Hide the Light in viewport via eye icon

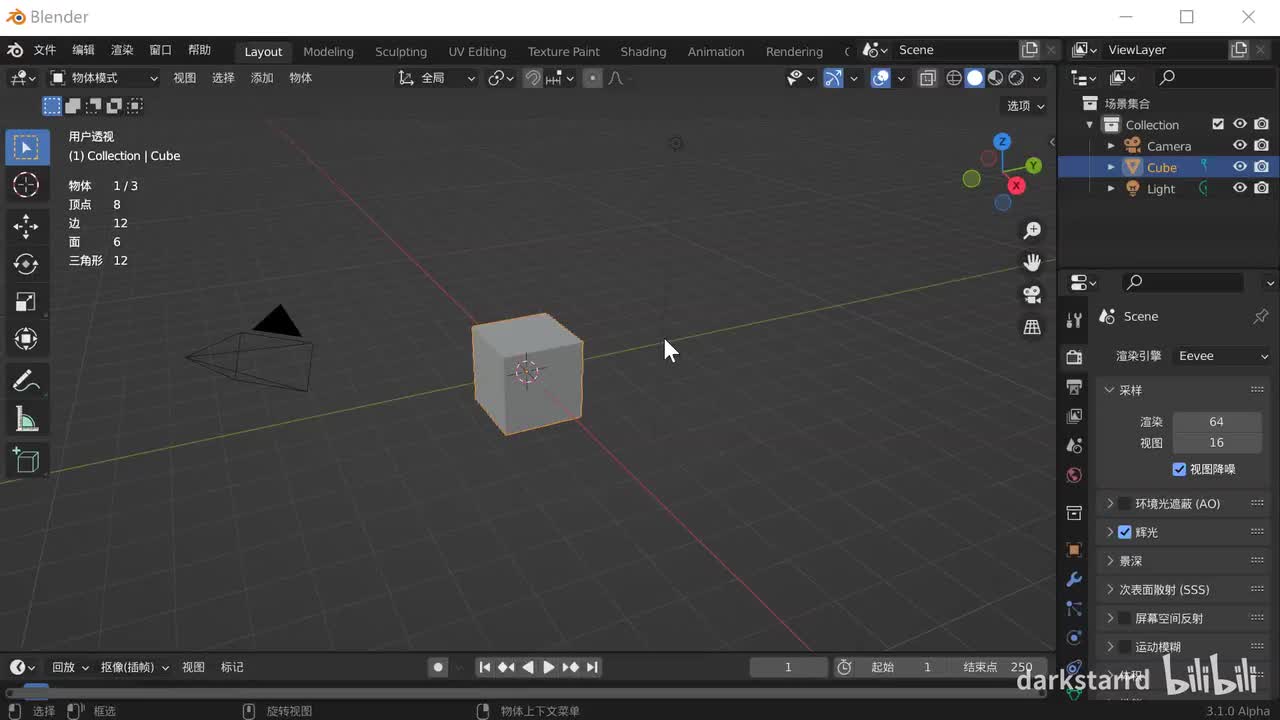[x=1240, y=188]
